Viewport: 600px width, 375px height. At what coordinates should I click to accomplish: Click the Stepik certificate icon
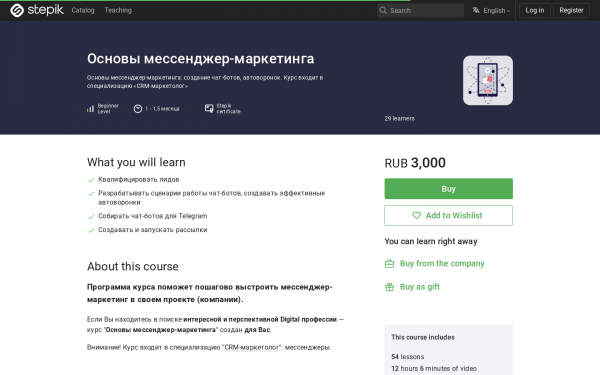[x=209, y=109]
